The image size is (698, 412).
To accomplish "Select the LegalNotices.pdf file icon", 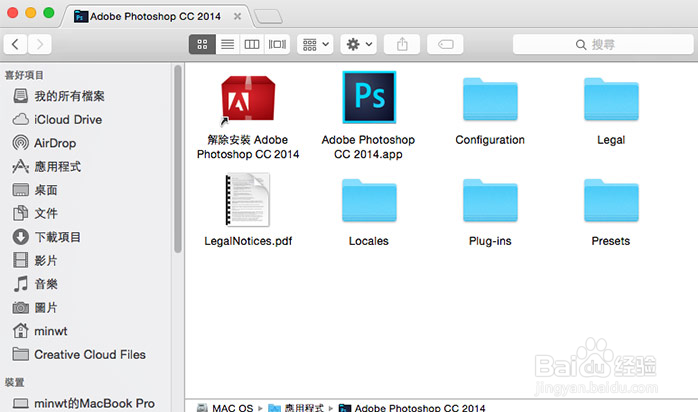I will [248, 200].
